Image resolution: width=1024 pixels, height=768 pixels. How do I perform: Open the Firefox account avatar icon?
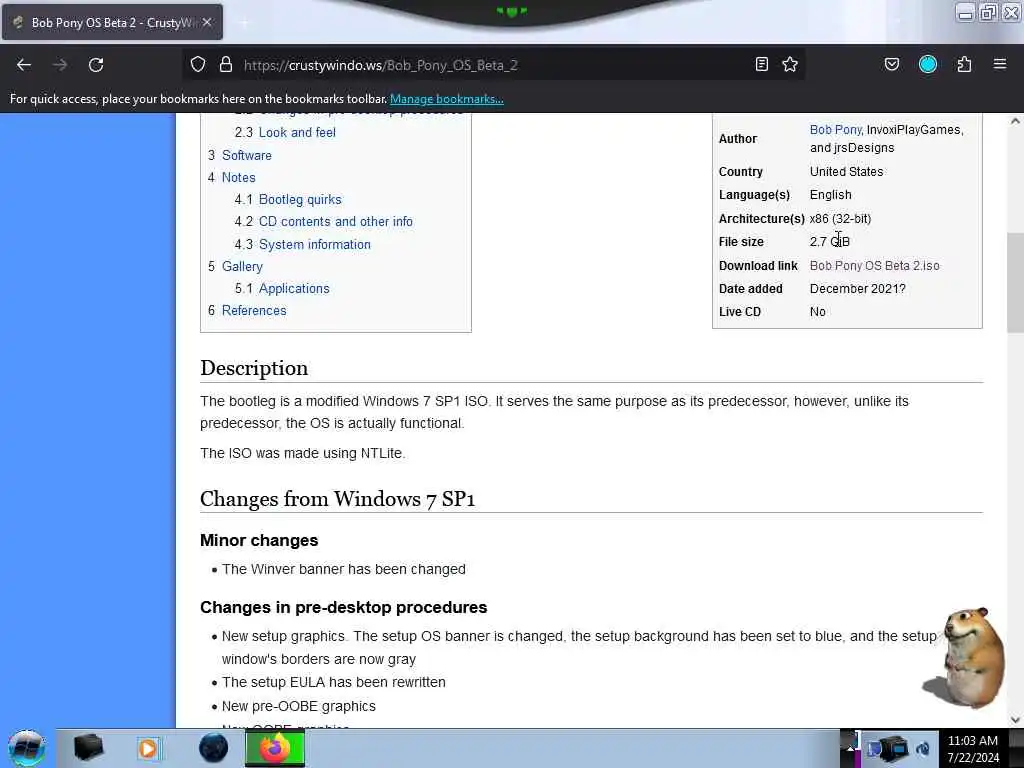pyautogui.click(x=928, y=65)
